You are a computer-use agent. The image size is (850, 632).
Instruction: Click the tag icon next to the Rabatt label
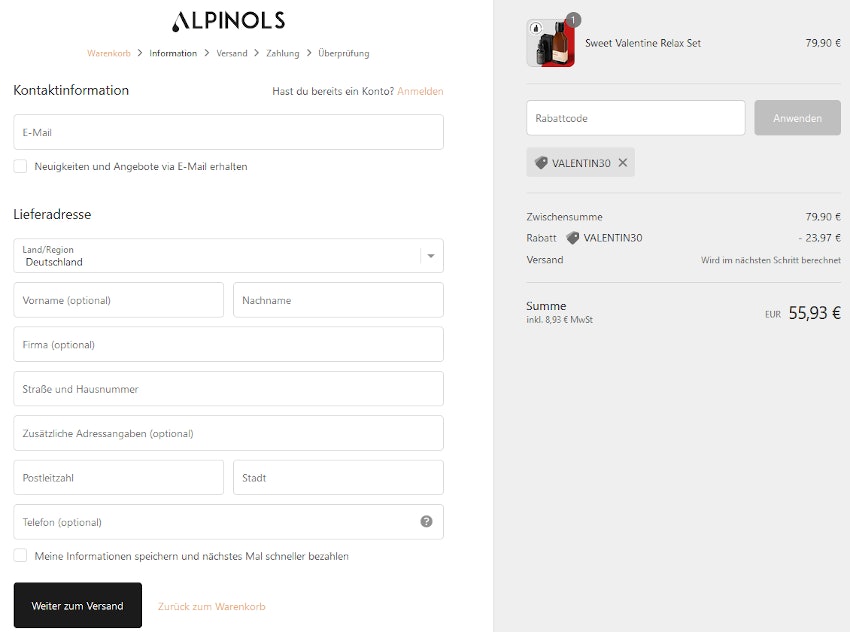click(573, 238)
